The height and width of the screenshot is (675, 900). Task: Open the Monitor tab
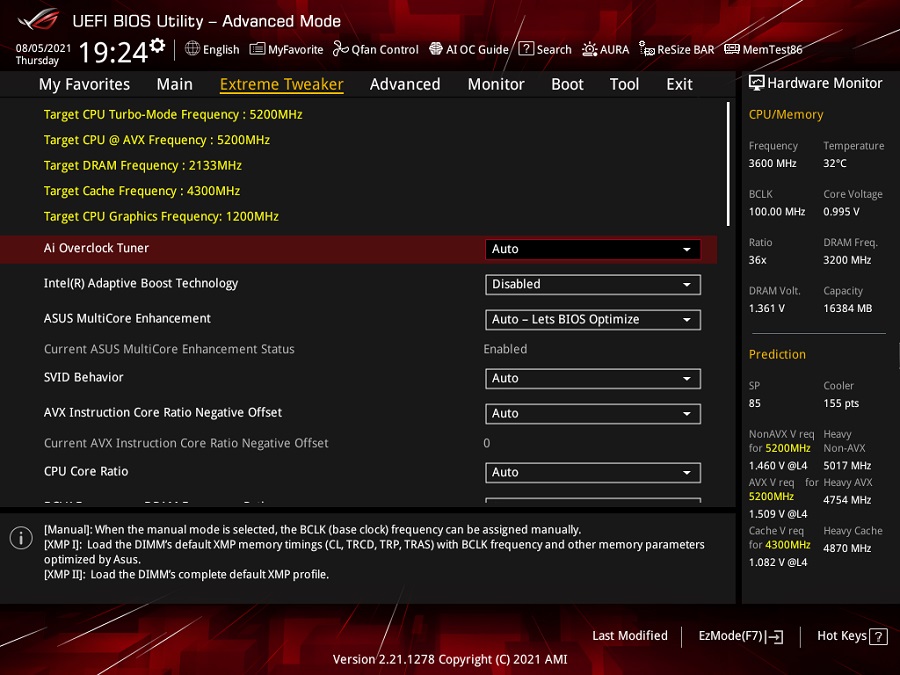click(496, 84)
